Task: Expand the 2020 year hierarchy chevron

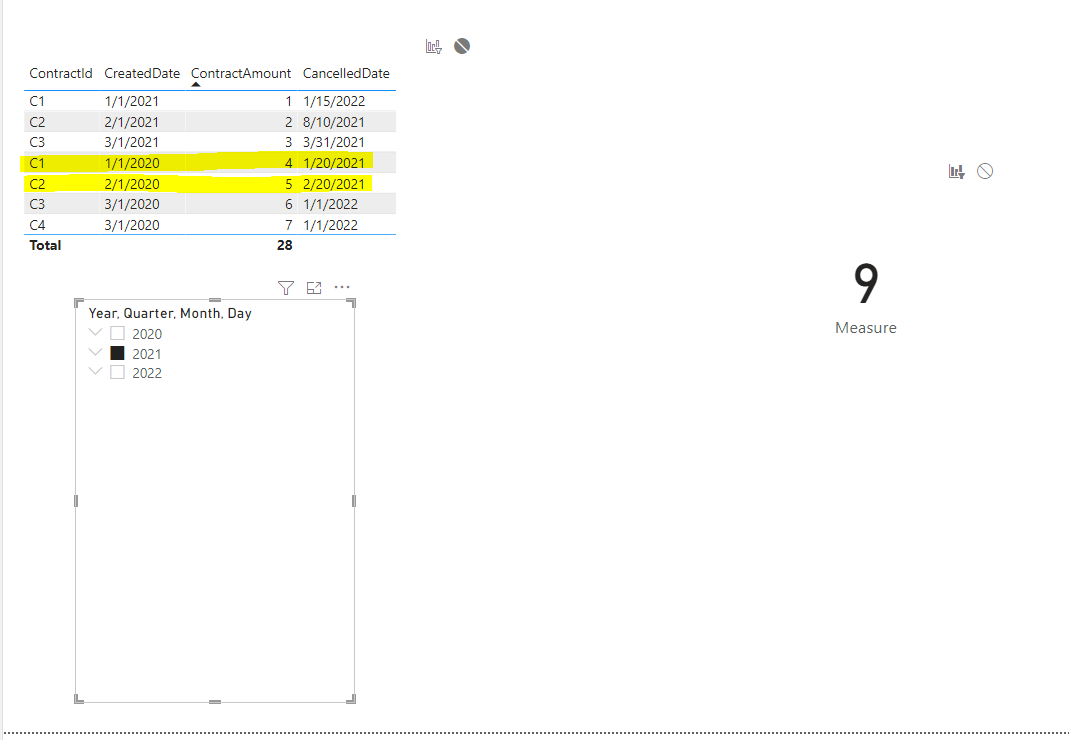Action: [x=95, y=333]
